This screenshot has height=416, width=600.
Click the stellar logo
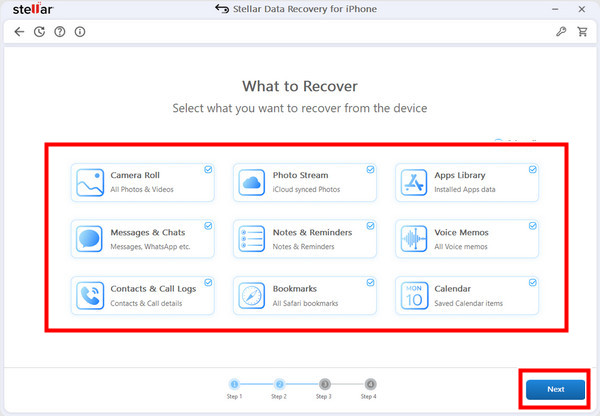click(x=33, y=8)
